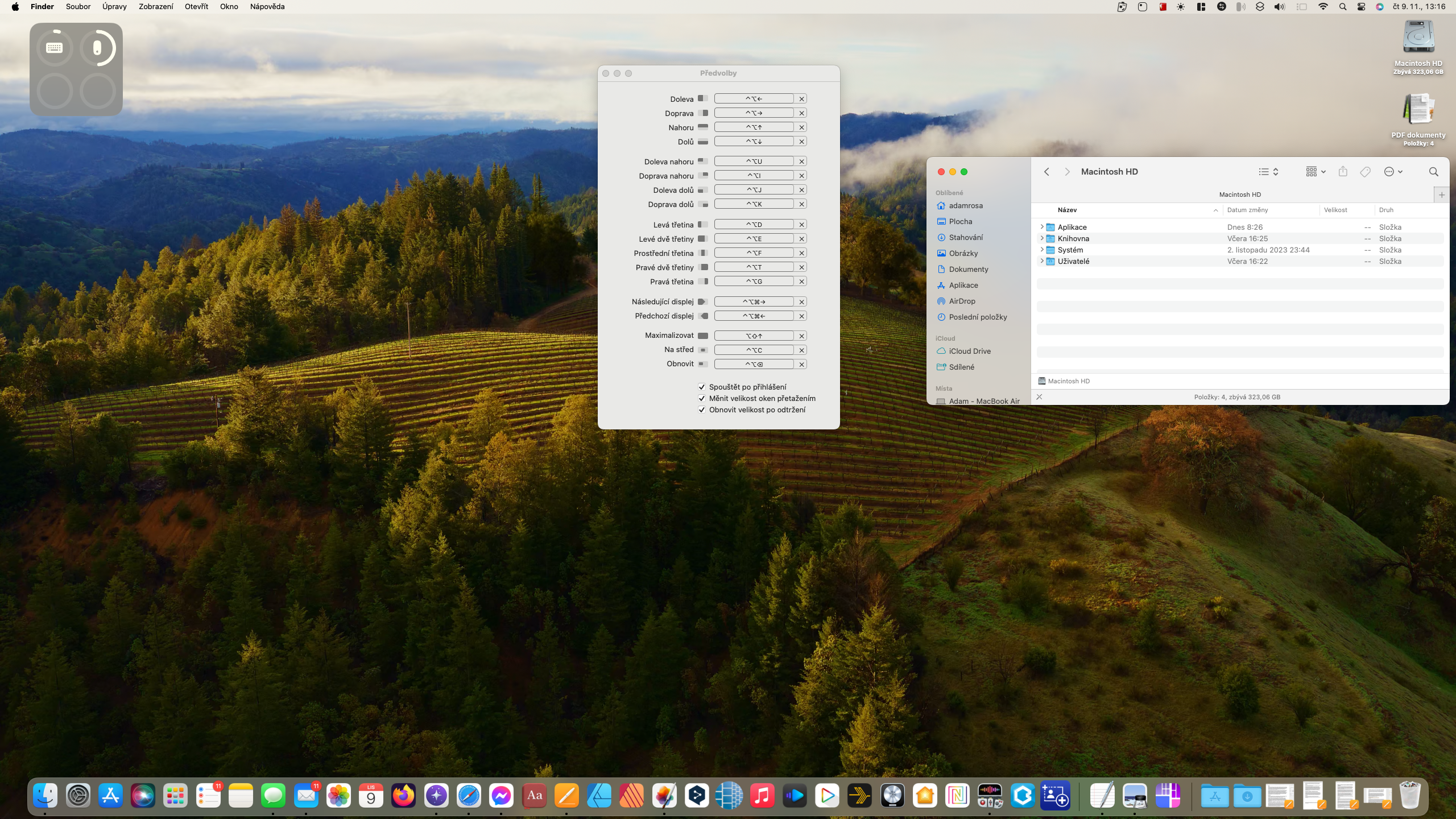Click the share icon in Finder toolbar
The image size is (1456, 819).
point(1343,172)
